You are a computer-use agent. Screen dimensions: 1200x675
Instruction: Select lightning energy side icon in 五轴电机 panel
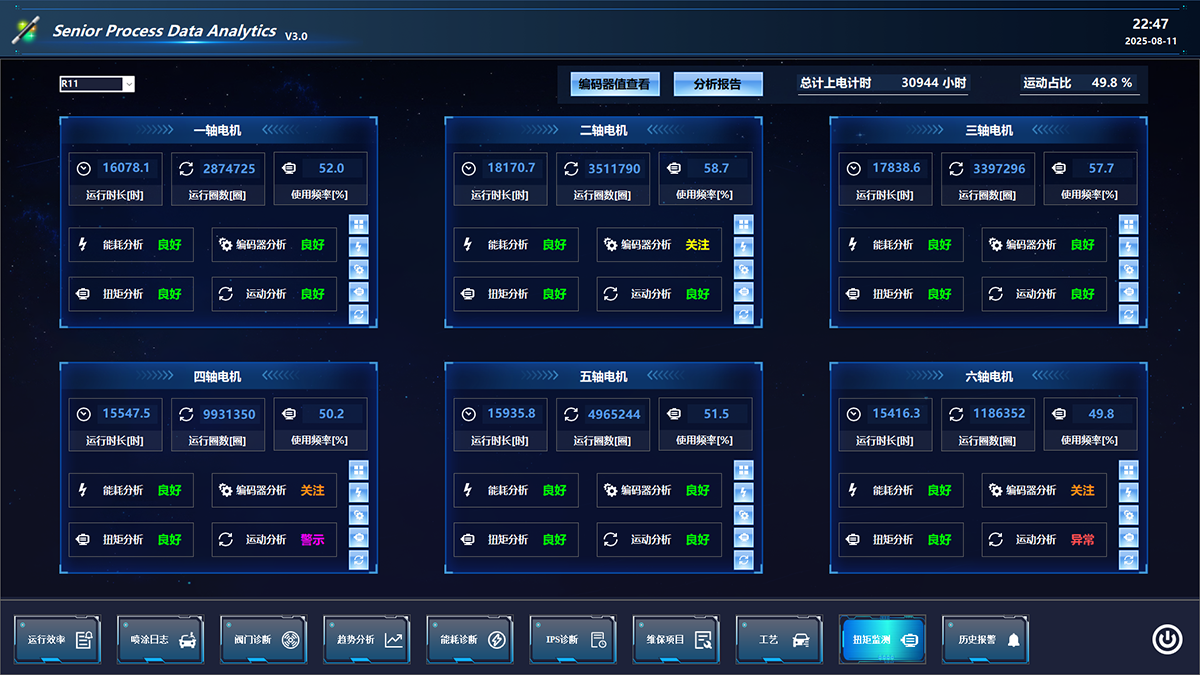pyautogui.click(x=743, y=493)
